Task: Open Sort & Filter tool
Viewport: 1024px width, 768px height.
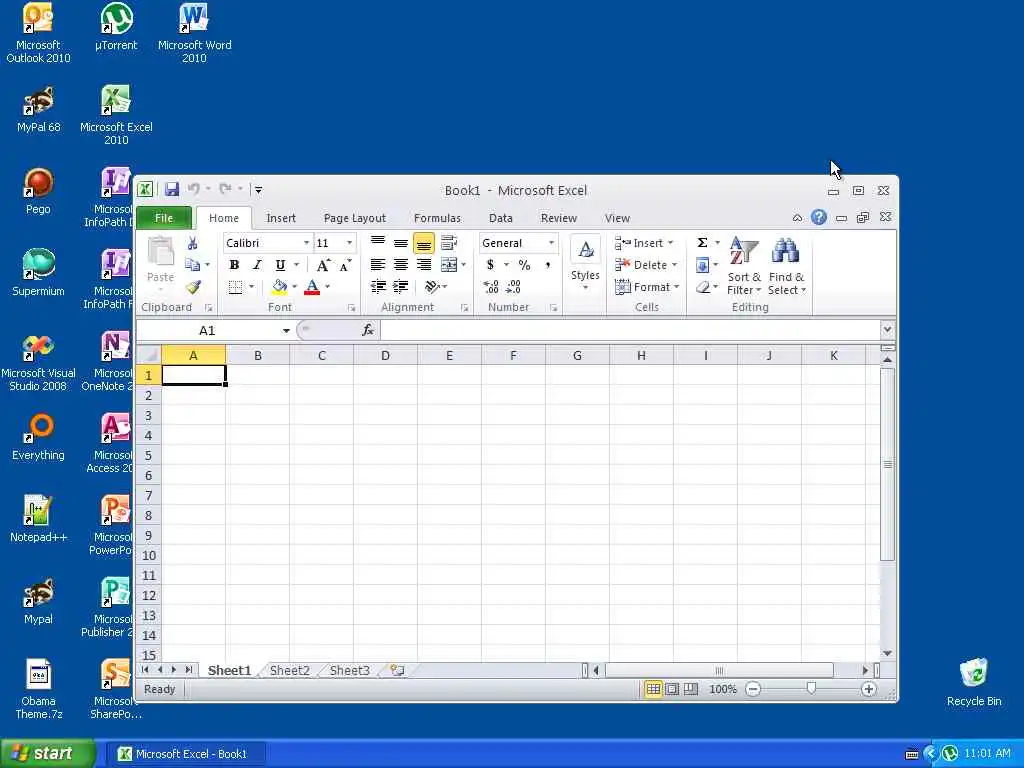Action: [744, 266]
